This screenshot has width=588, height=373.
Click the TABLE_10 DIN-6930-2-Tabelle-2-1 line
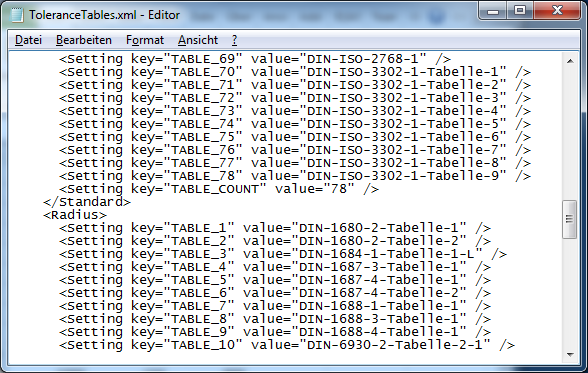pos(287,345)
